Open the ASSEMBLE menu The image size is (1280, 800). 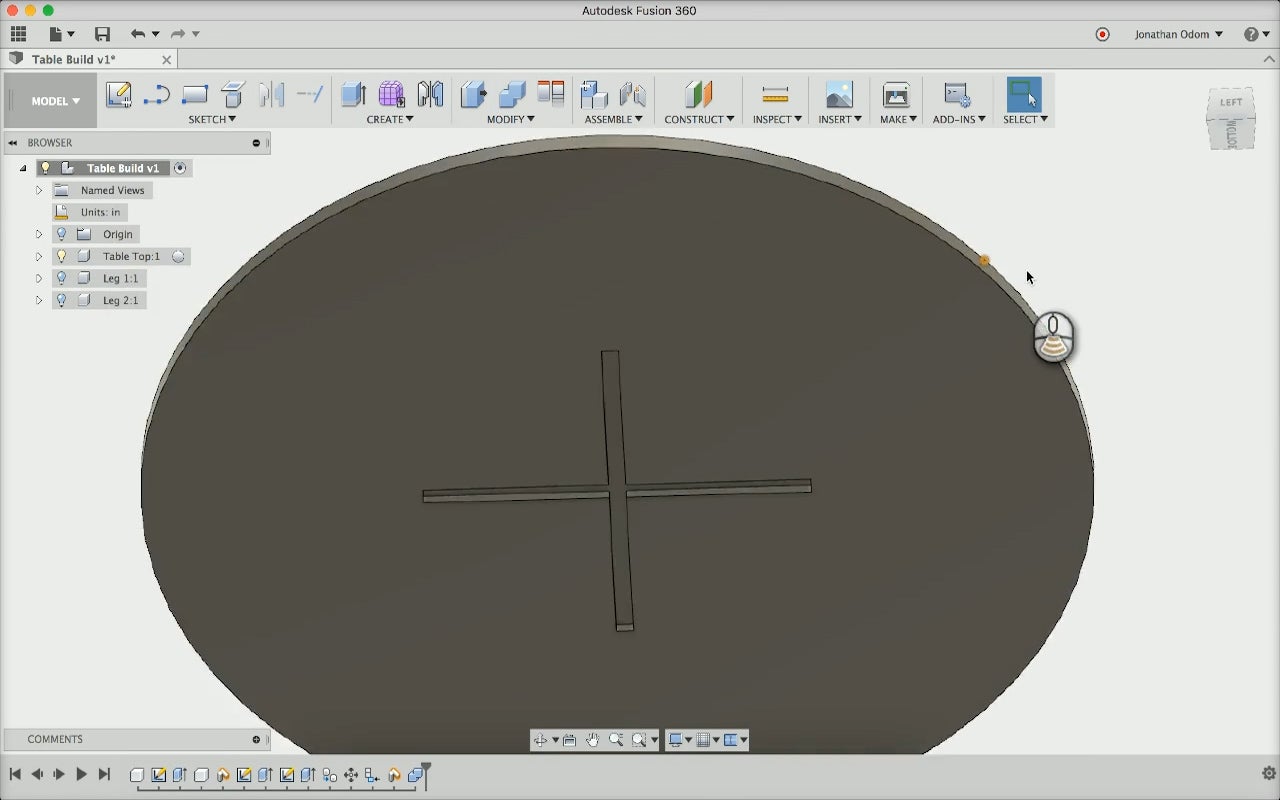click(x=614, y=119)
